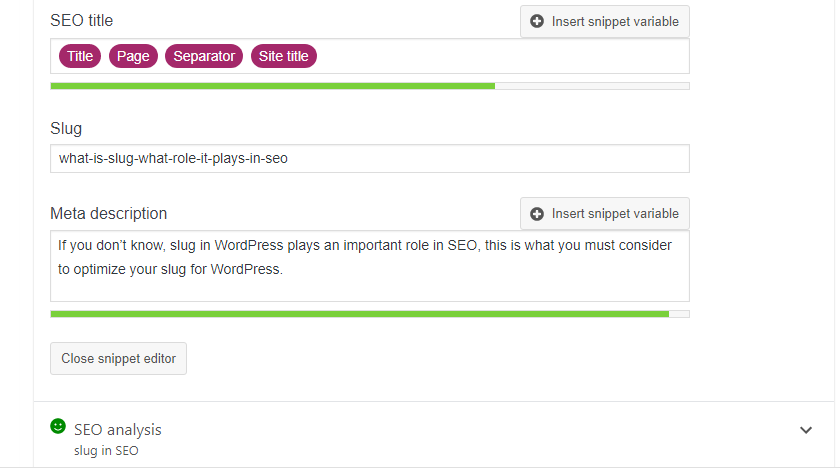Select the Page snippet variable tag
Image resolution: width=840 pixels, height=473 pixels.
click(x=133, y=56)
